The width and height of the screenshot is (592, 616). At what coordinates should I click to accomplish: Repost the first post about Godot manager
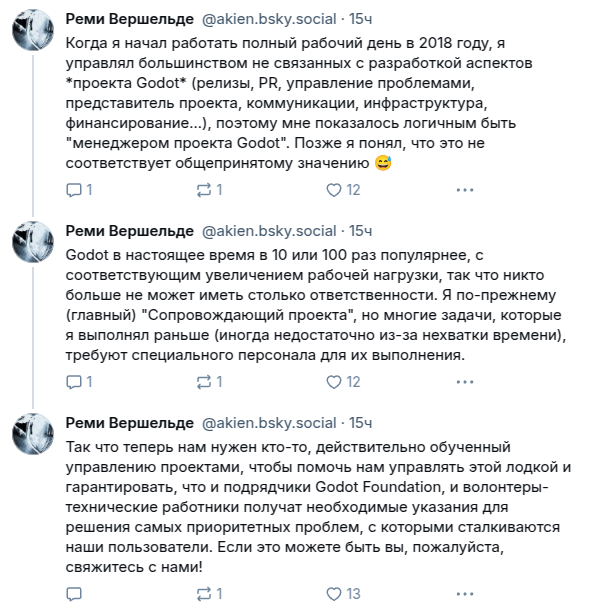tap(209, 190)
